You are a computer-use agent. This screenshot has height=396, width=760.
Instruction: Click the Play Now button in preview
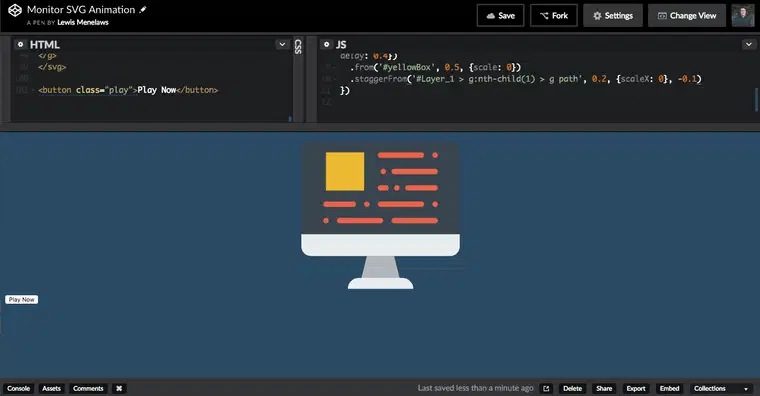coord(21,300)
